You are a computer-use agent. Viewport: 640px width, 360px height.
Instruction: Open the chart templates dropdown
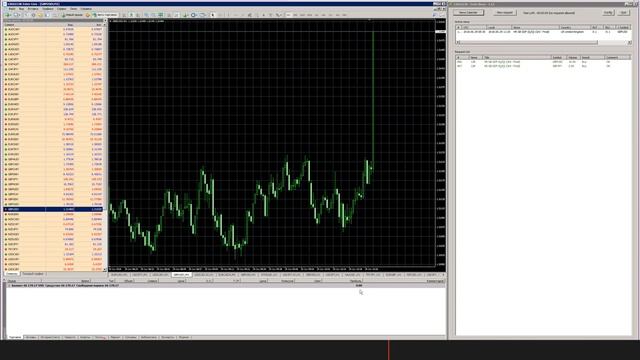tap(202, 15)
